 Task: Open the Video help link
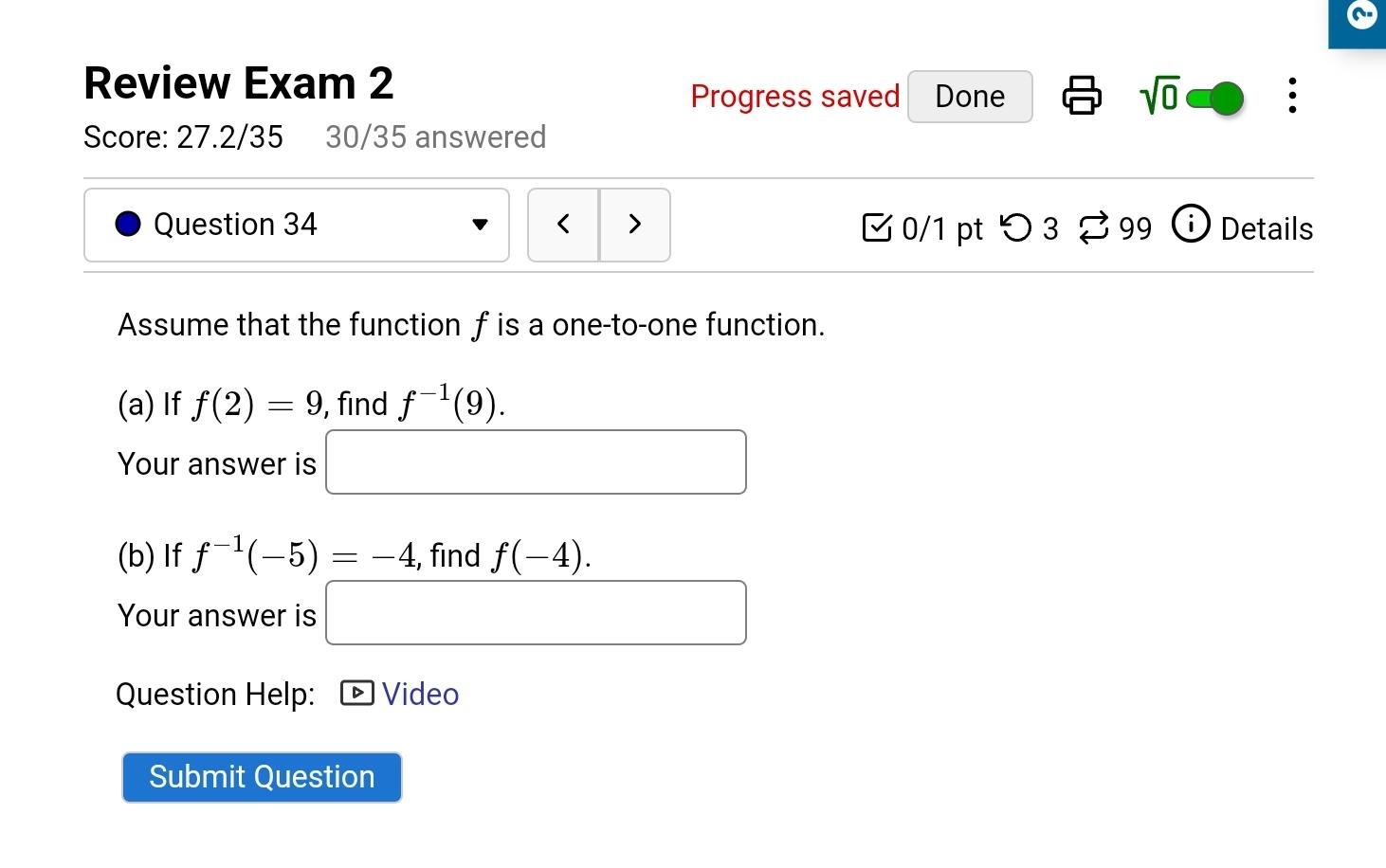point(420,694)
